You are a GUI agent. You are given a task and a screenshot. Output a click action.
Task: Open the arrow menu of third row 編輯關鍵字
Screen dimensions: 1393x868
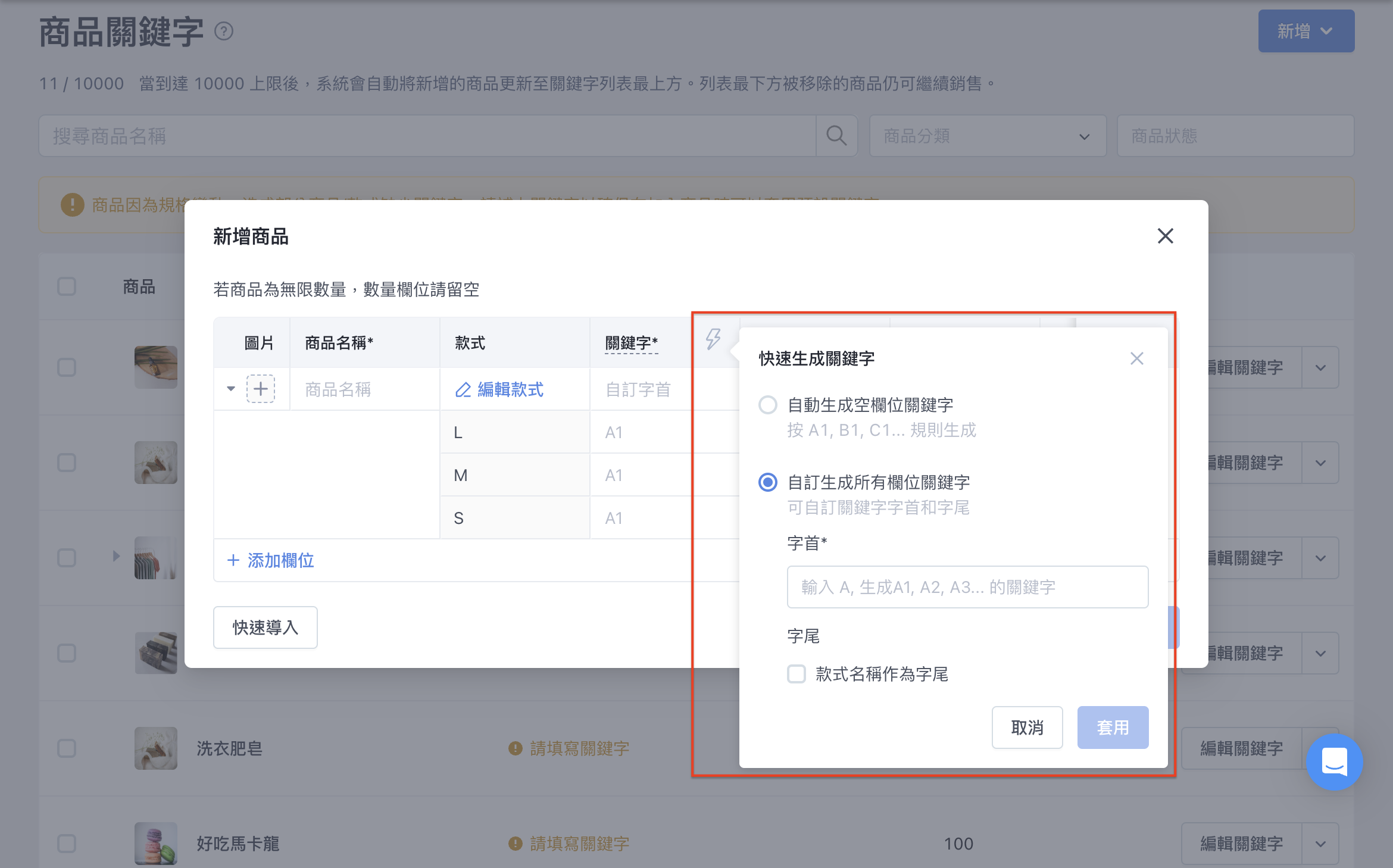(1320, 558)
